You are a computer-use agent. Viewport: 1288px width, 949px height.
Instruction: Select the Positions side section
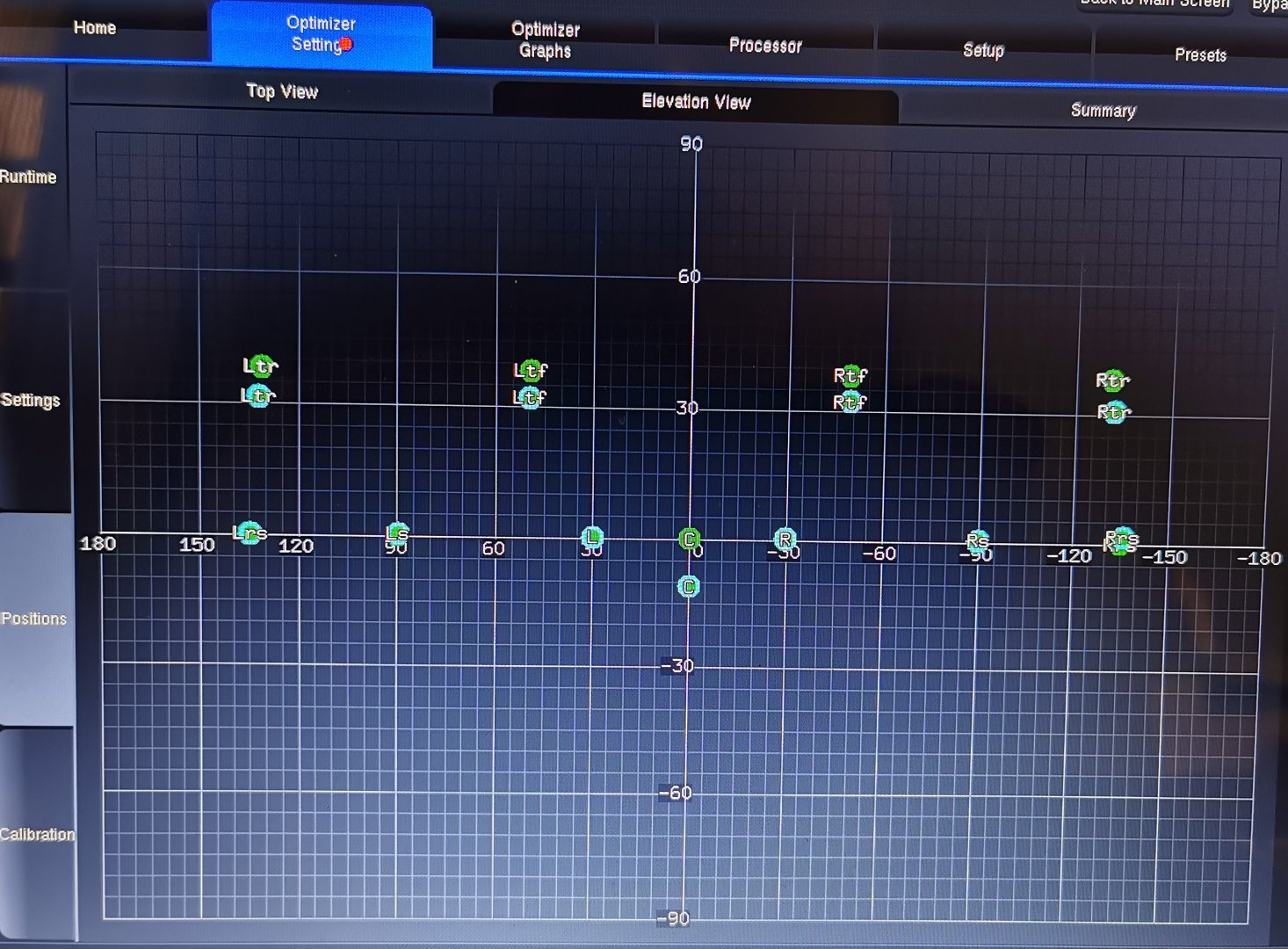tap(34, 619)
